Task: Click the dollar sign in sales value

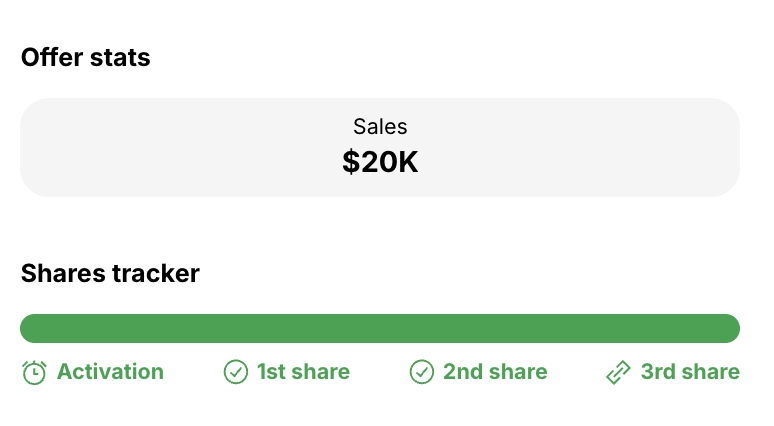Action: click(x=351, y=162)
